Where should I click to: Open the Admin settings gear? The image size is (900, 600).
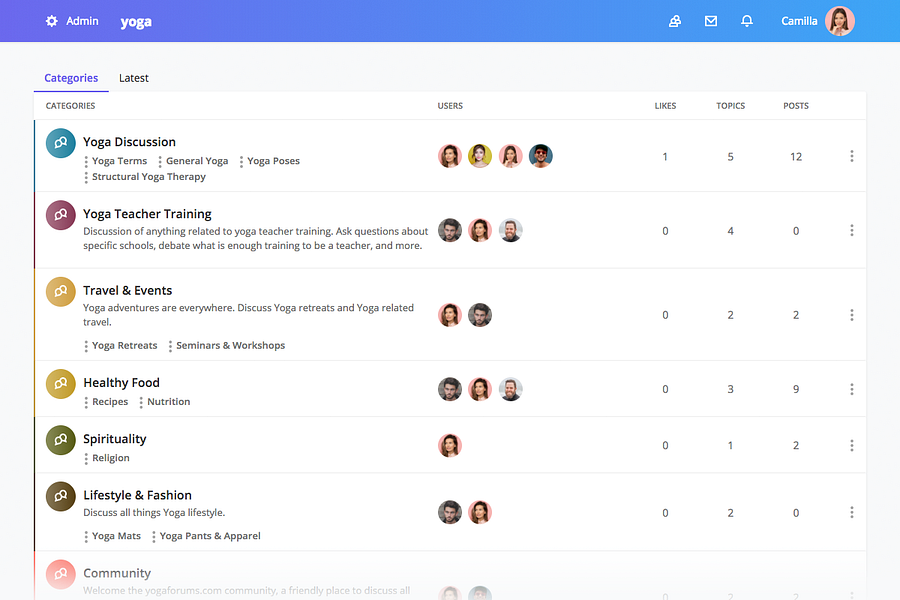tap(52, 21)
